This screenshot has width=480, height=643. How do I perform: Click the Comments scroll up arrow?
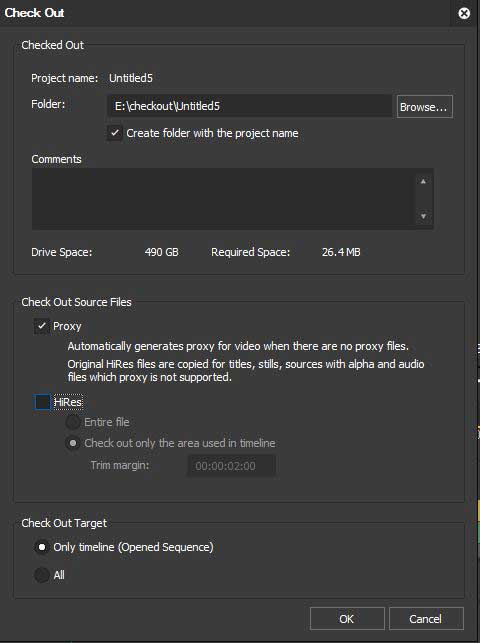[x=423, y=181]
